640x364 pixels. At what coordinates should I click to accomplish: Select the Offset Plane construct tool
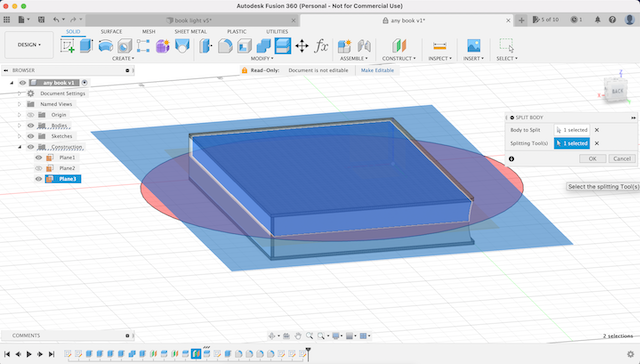coord(399,46)
